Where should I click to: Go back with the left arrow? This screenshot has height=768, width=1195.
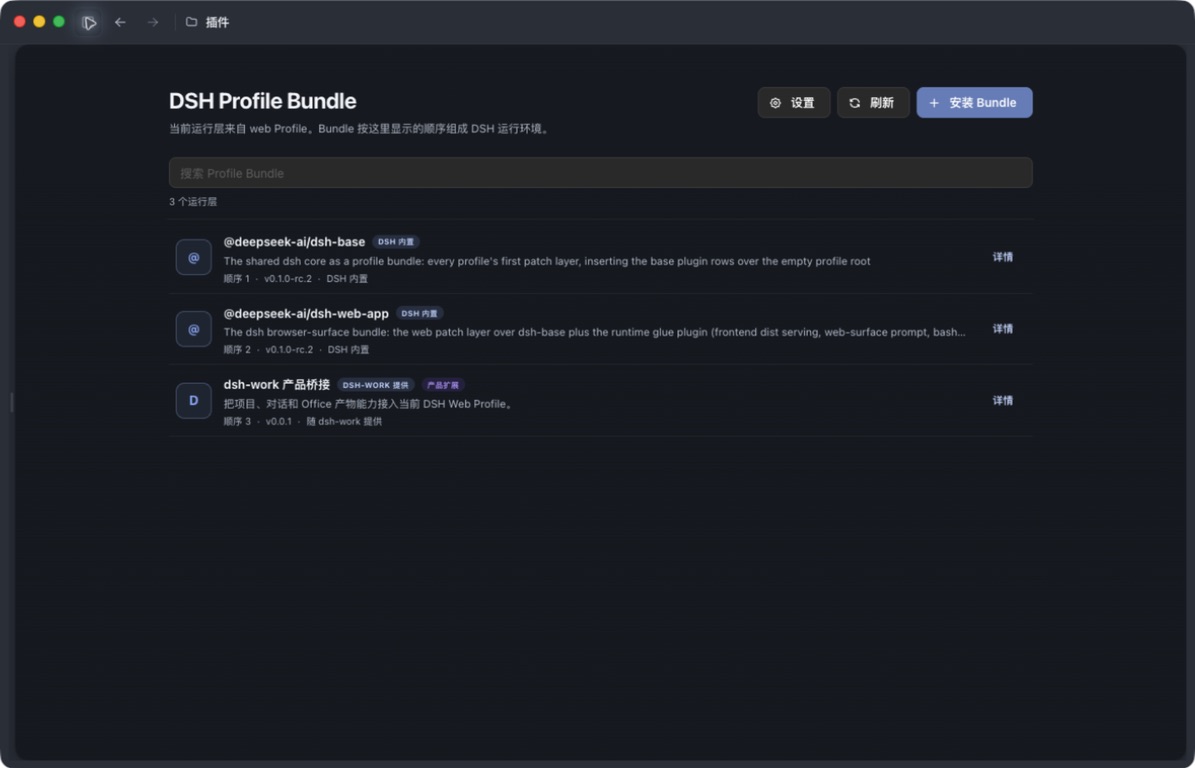pos(120,22)
